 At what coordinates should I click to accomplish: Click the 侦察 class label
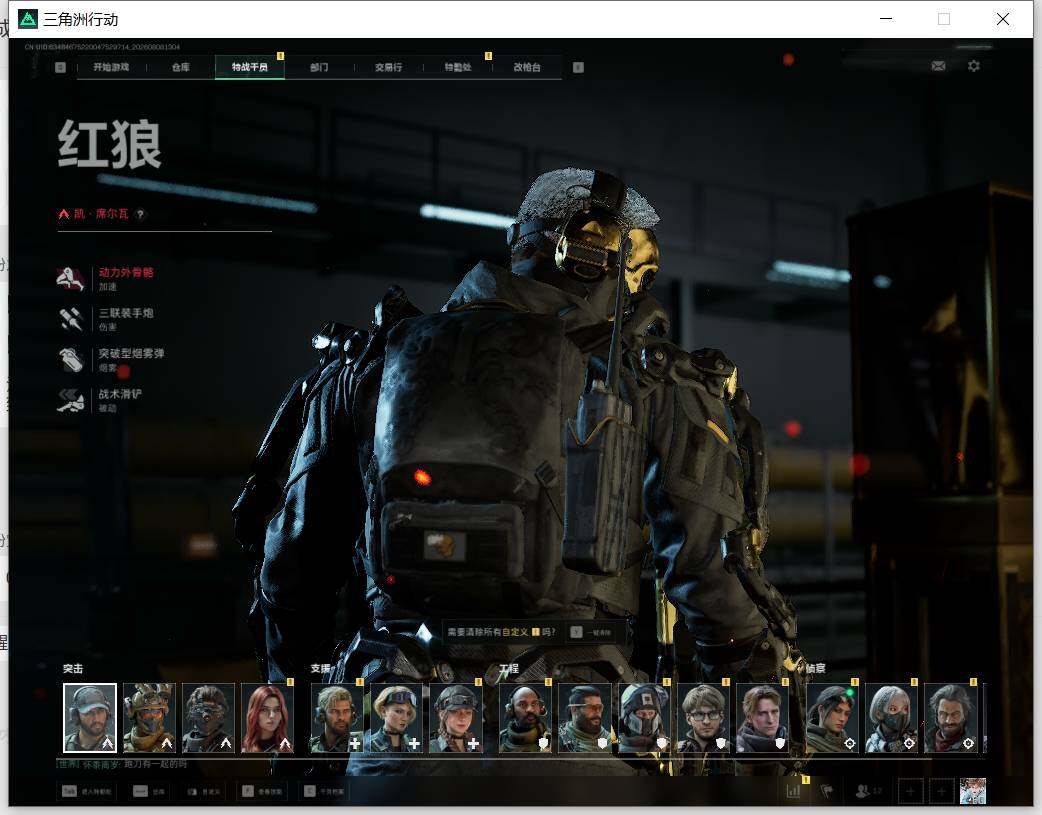click(816, 669)
